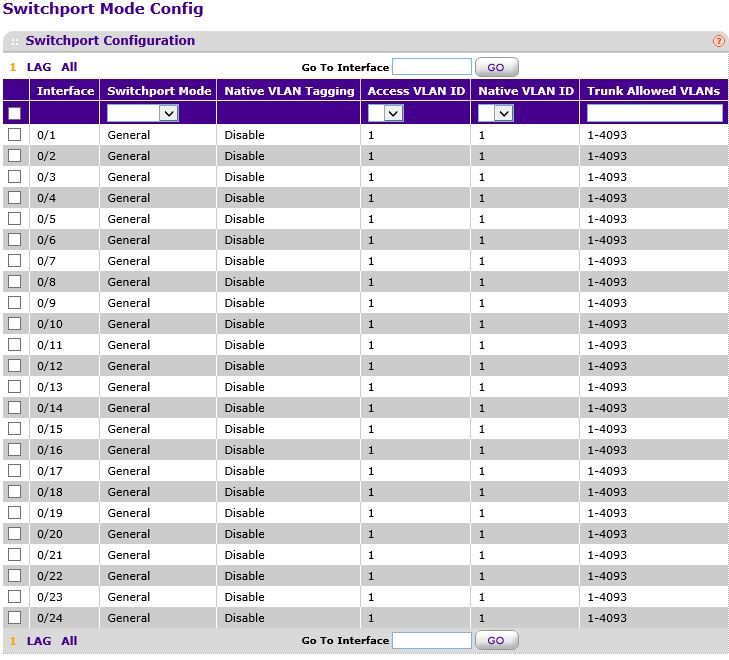Click the Switchport Configuration section title

tap(110, 40)
